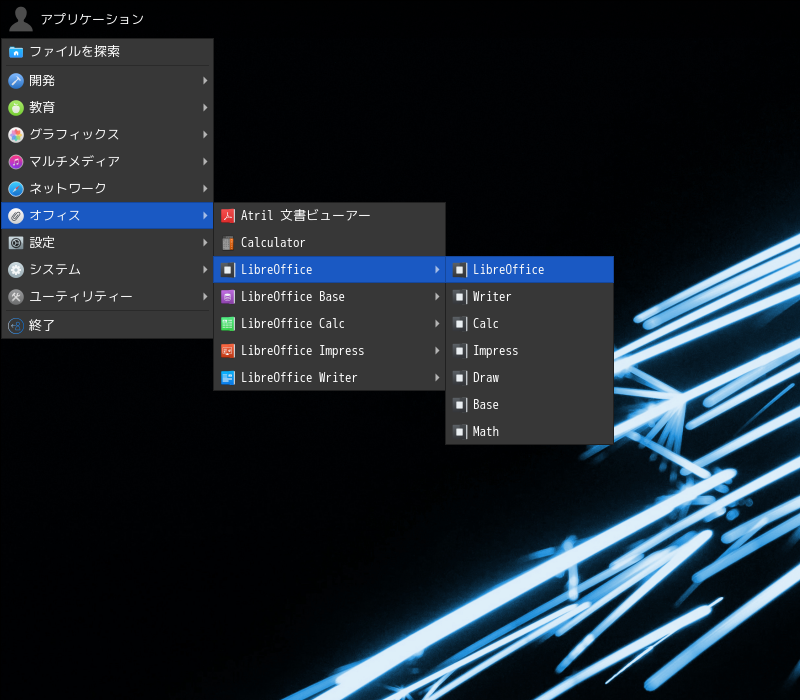Click the user silhouette icon in panel
Screen dimensions: 800x700
(x=20, y=19)
